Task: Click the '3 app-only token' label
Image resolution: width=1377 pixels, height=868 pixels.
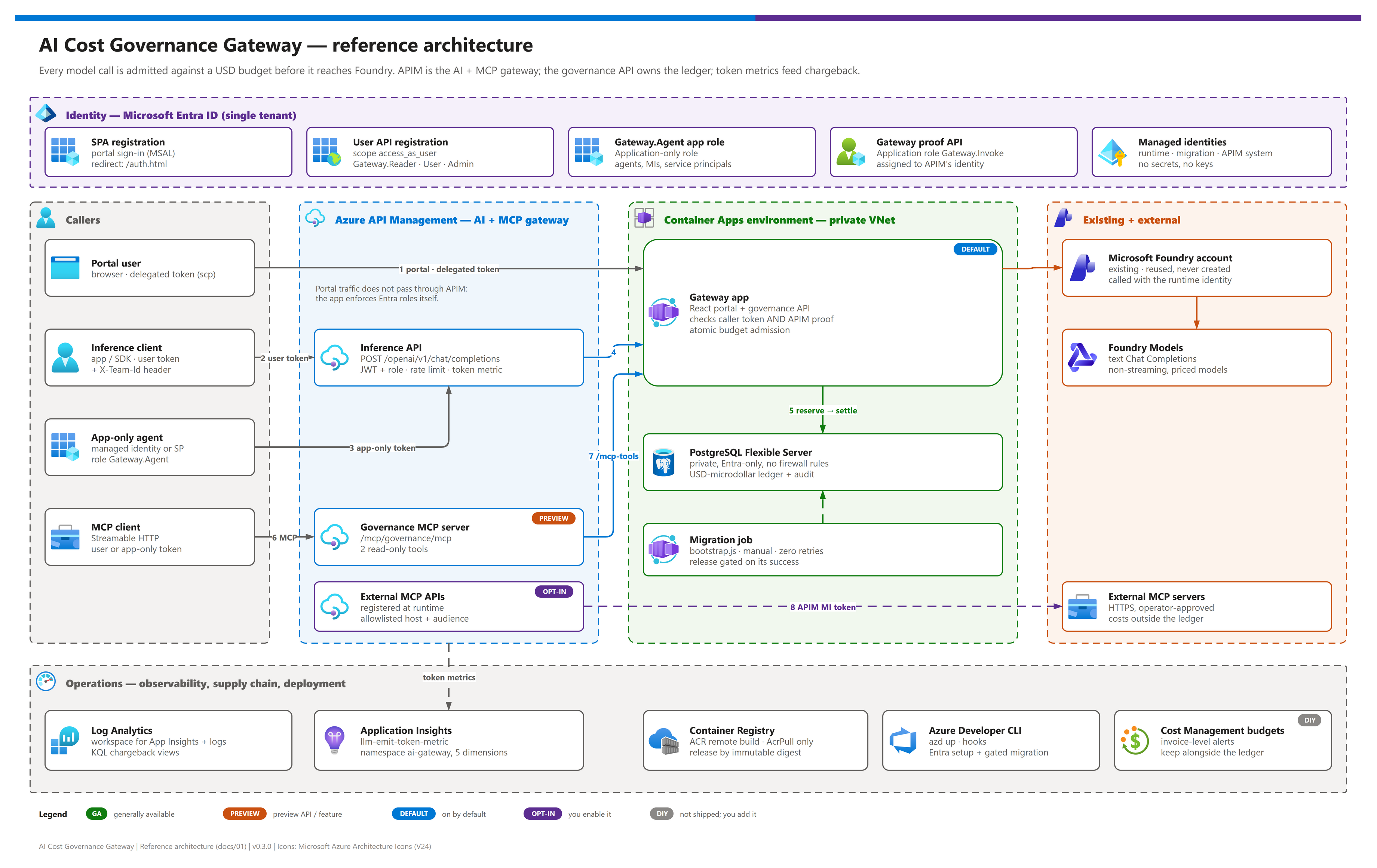Action: click(x=382, y=448)
